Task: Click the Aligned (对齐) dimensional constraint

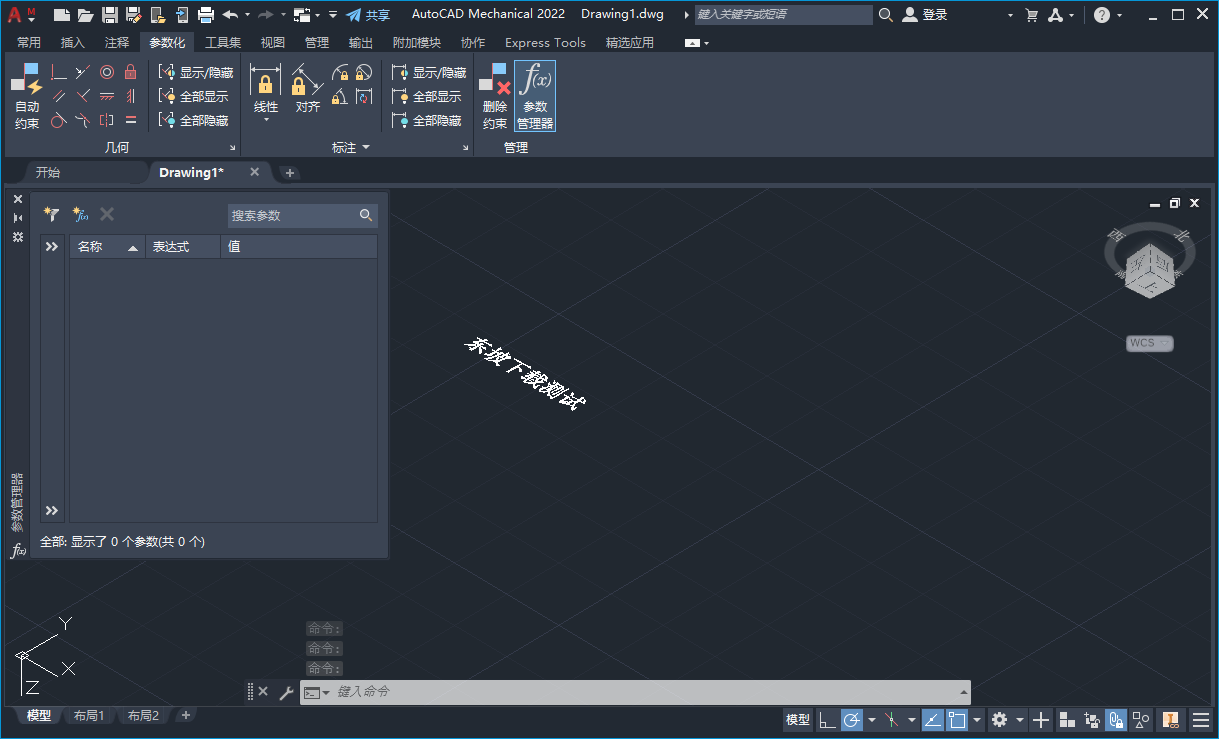Action: [307, 89]
